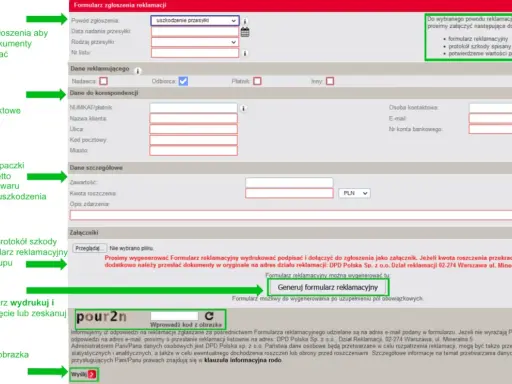Click the Załączniki section header
Viewport: 512px width, 384px height.
point(84,233)
